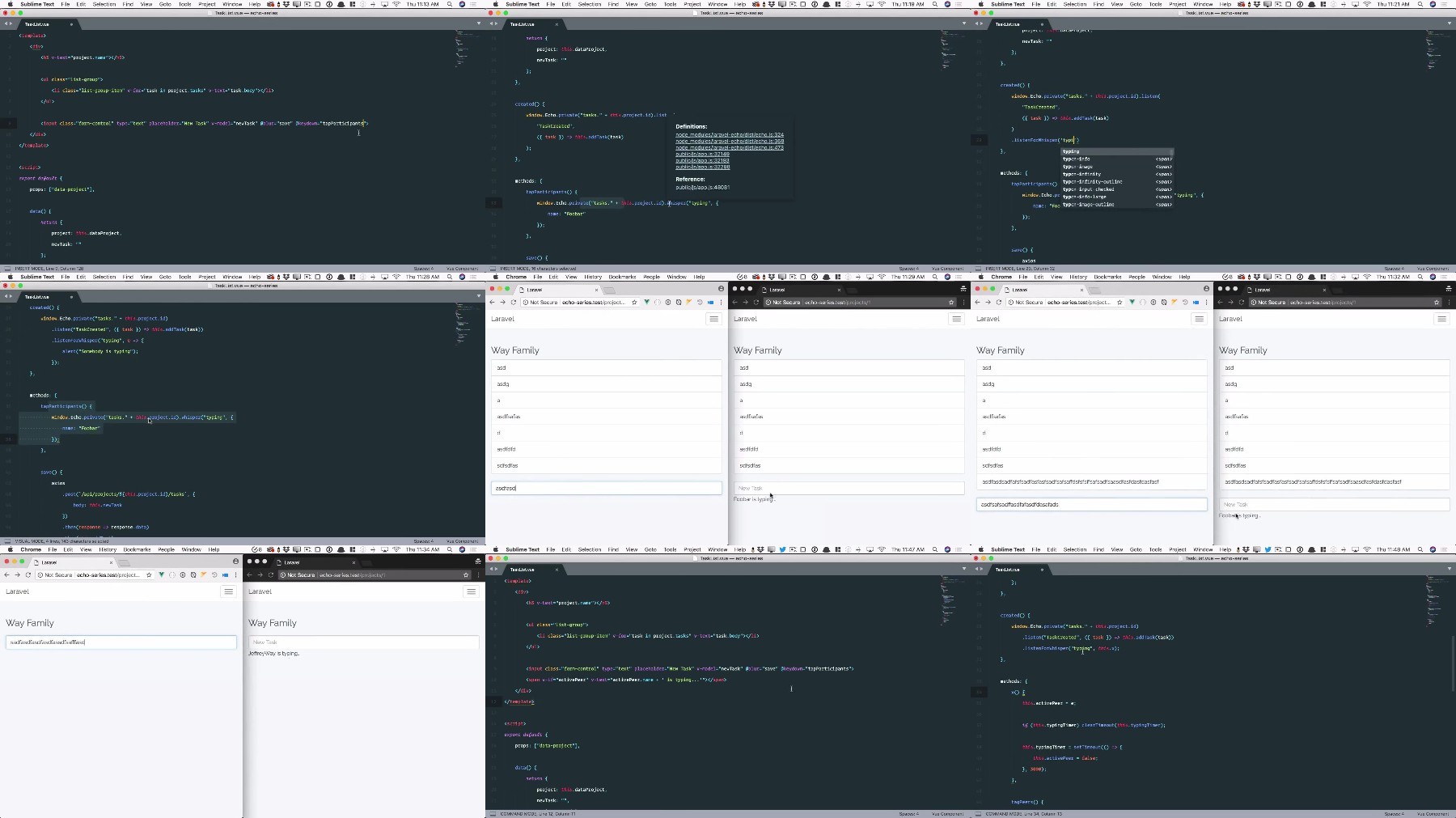Screen dimensions: 1456x818
Task: Open the Goto menu in the 11:18 AM Sublime menu bar
Action: [650, 4]
